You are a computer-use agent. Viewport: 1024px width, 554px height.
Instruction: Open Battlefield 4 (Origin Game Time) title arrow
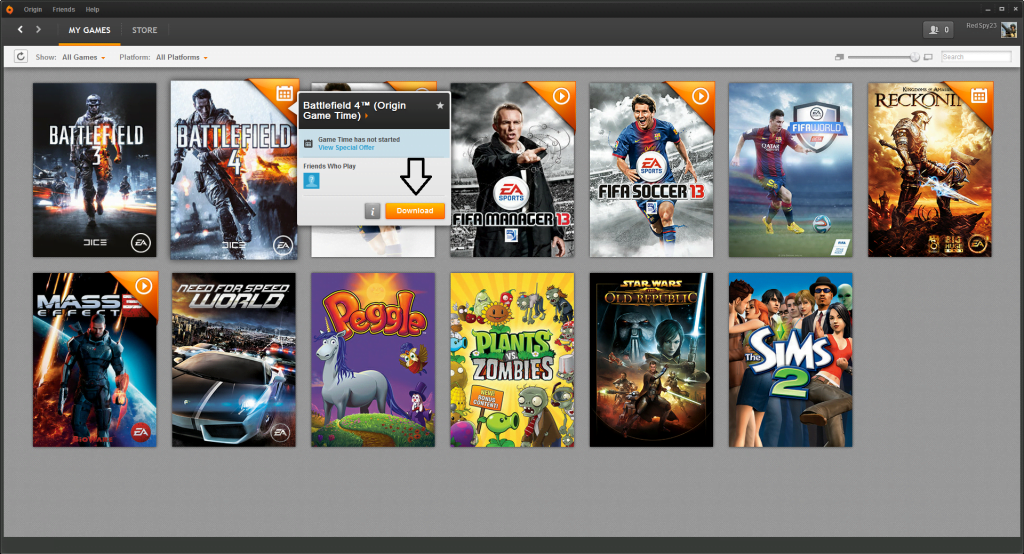click(x=366, y=116)
